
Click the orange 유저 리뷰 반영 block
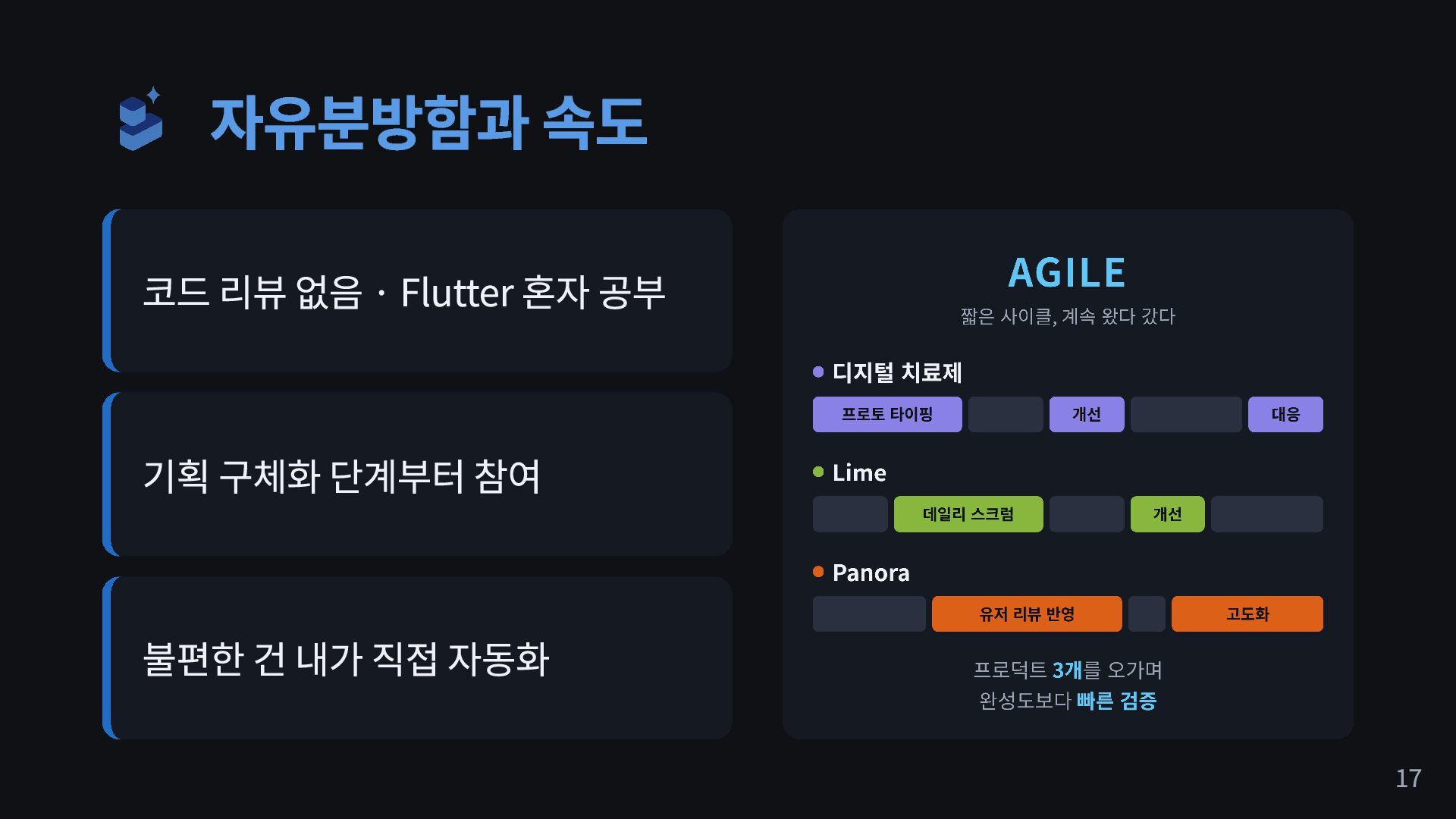1027,613
